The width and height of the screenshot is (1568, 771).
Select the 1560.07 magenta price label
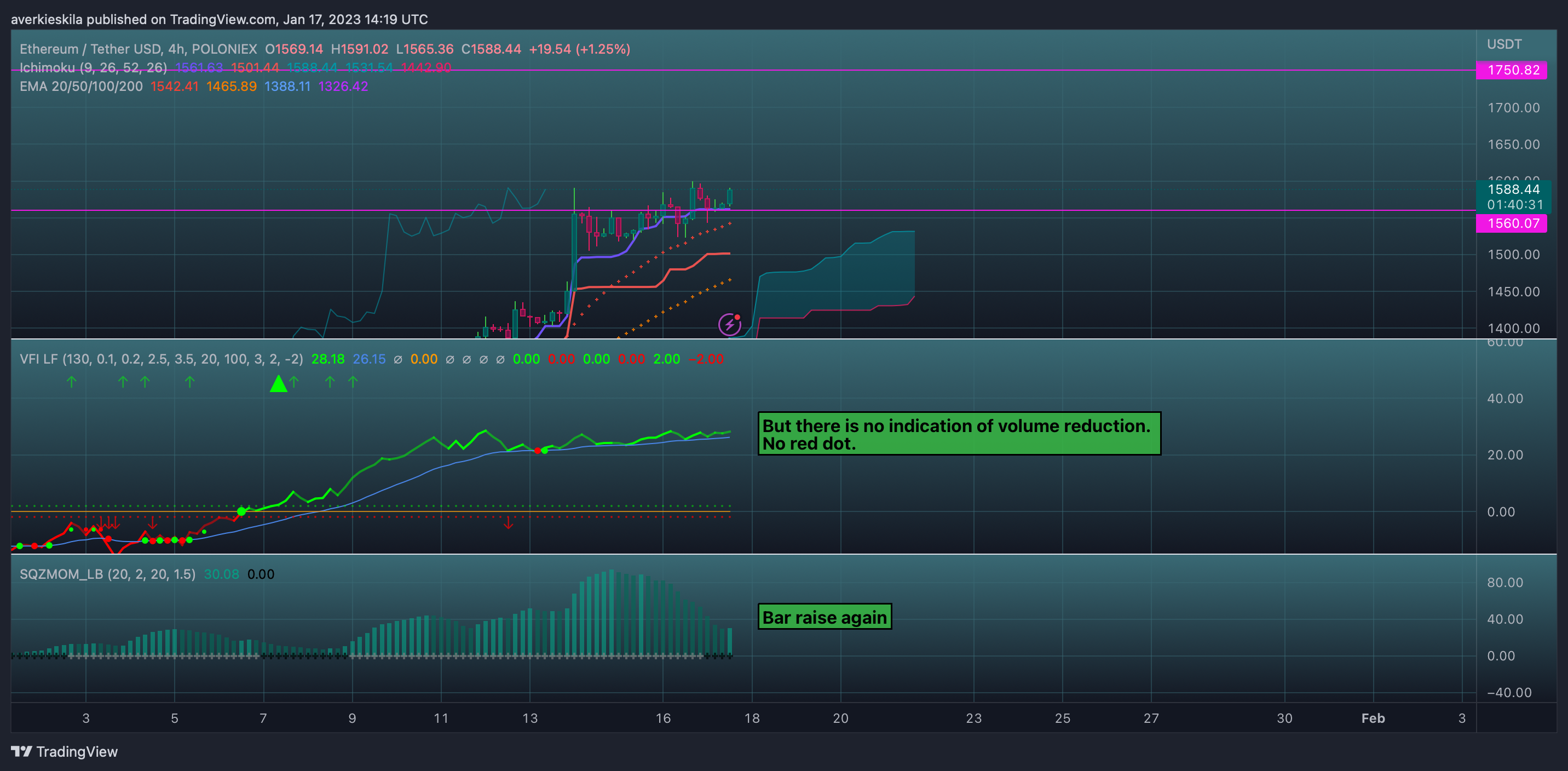tap(1513, 223)
